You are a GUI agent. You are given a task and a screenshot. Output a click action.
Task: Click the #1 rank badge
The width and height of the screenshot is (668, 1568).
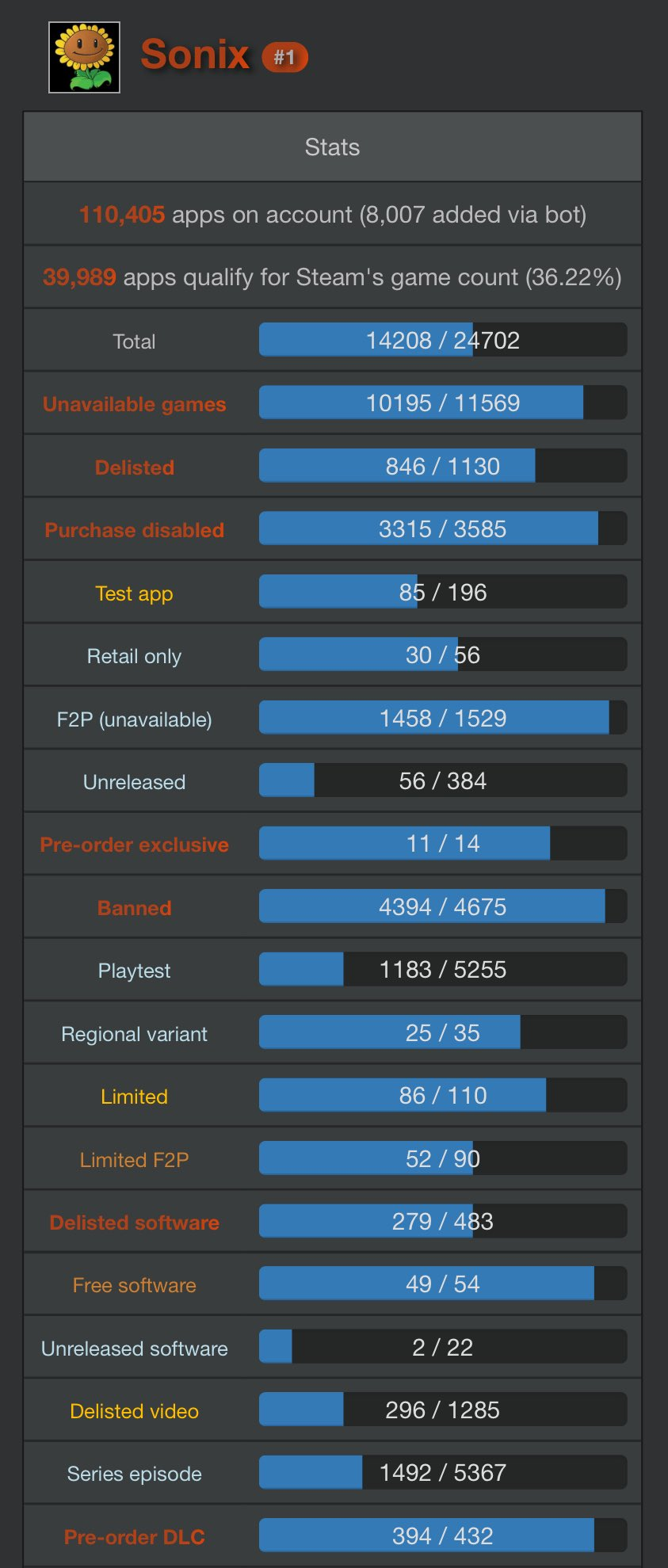[284, 57]
